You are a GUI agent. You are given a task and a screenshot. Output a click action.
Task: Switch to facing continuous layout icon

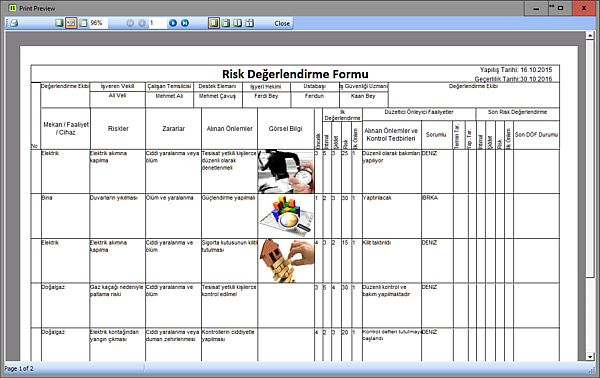click(249, 23)
